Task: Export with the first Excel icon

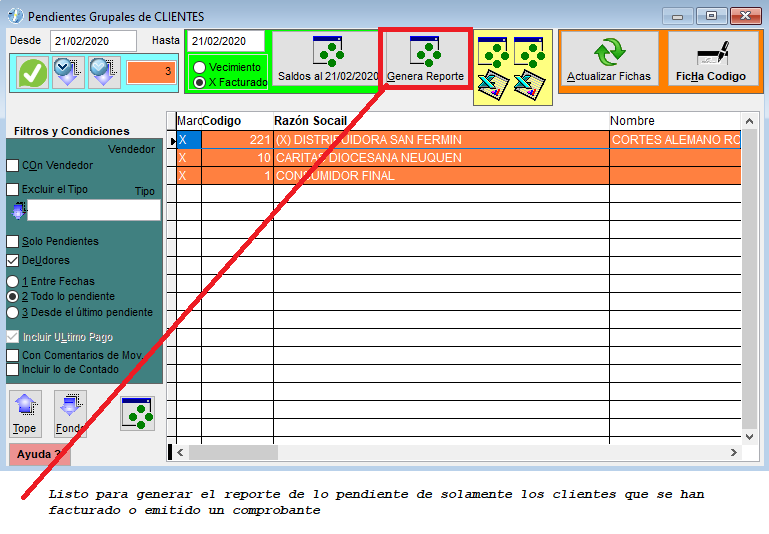Action: click(493, 85)
